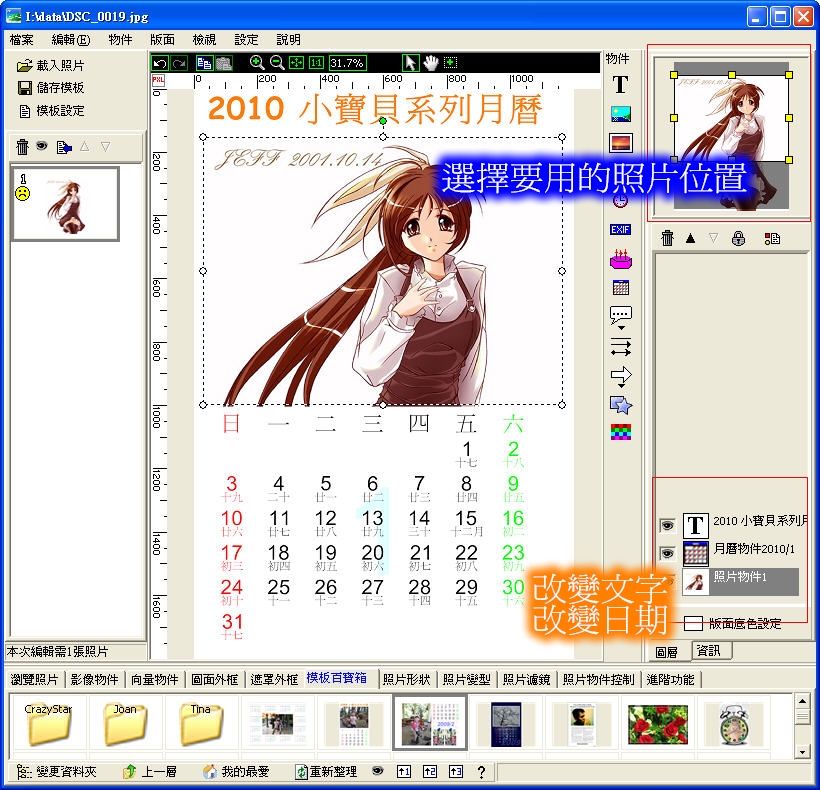
Task: Insert a birthday cake object
Action: click(x=621, y=259)
